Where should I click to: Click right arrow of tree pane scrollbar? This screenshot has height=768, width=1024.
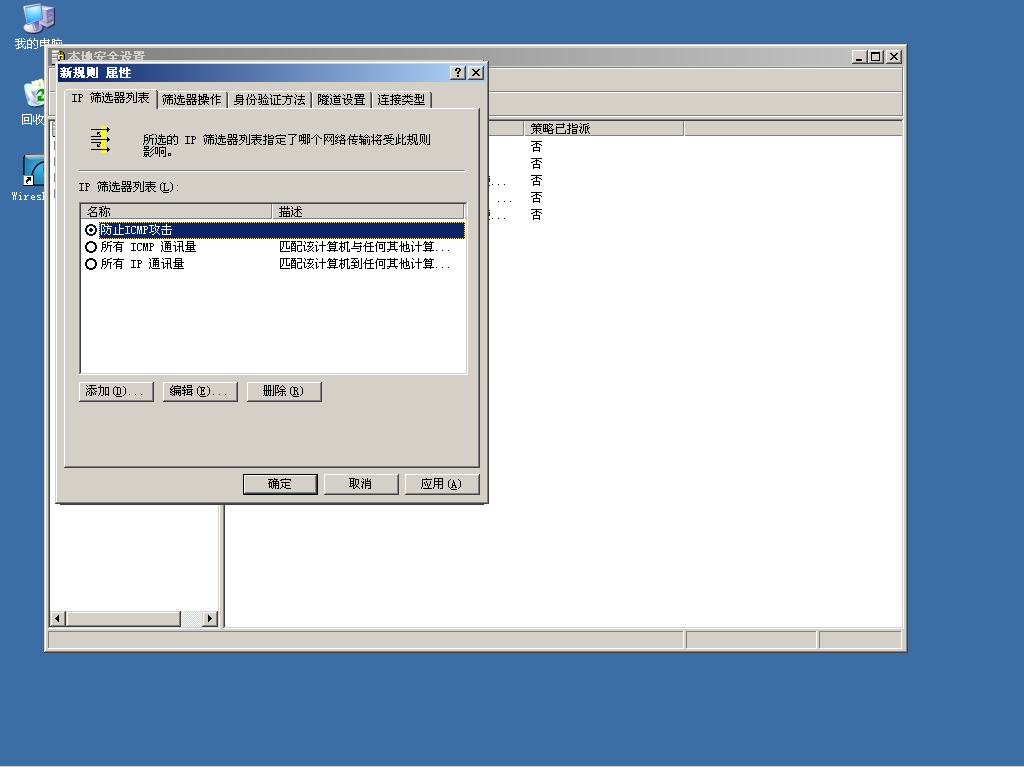(210, 618)
